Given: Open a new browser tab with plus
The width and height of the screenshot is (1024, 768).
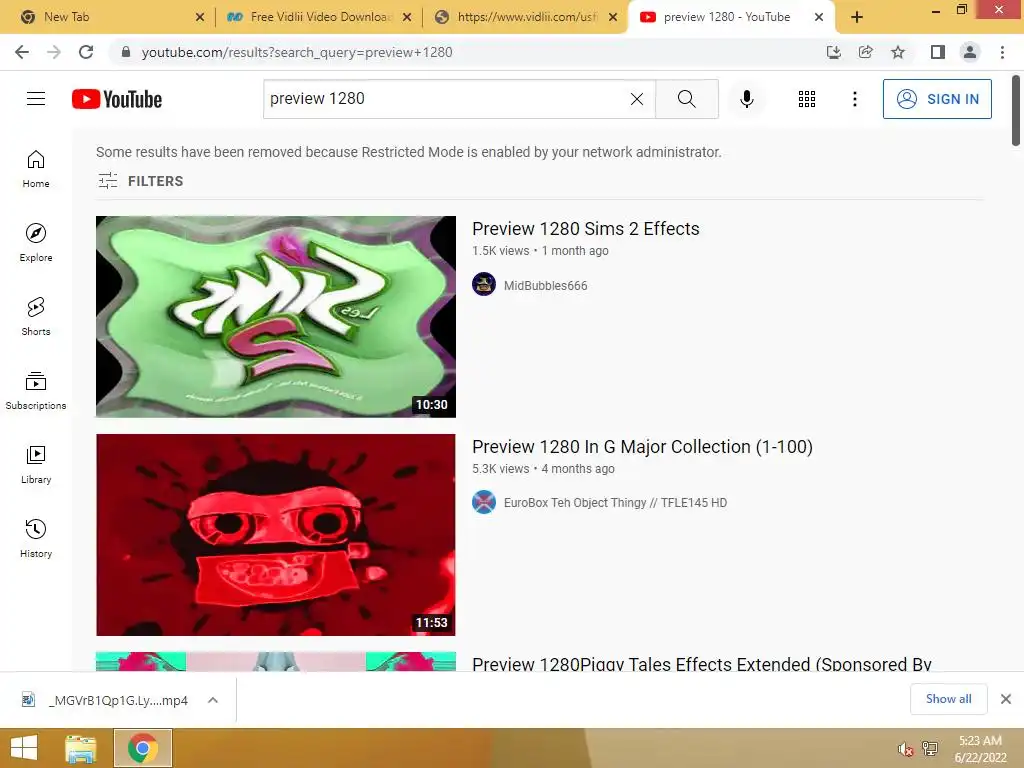Looking at the screenshot, I should [857, 17].
